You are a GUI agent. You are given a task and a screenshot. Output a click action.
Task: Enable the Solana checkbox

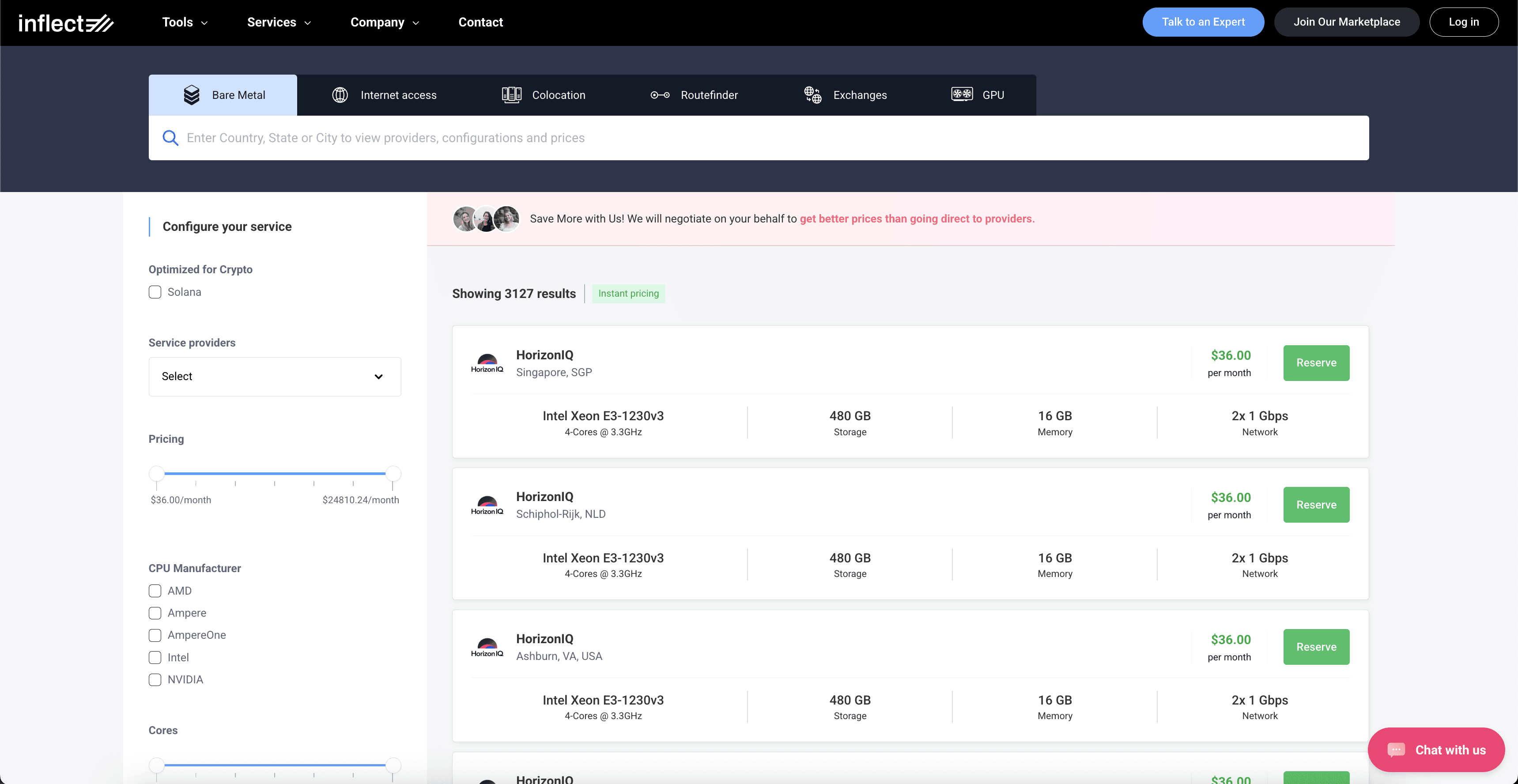point(155,292)
